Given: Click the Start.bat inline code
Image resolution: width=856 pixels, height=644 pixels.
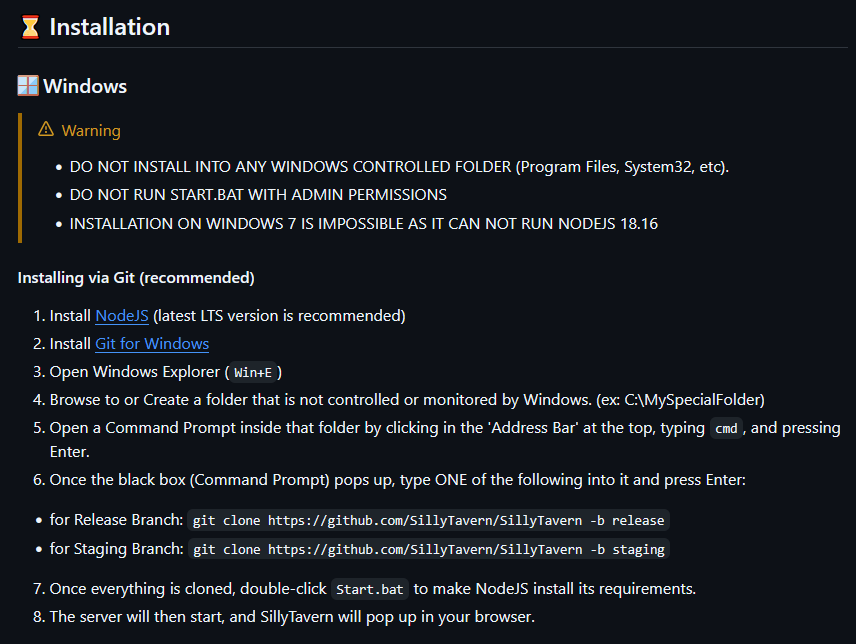Looking at the screenshot, I should click(370, 589).
